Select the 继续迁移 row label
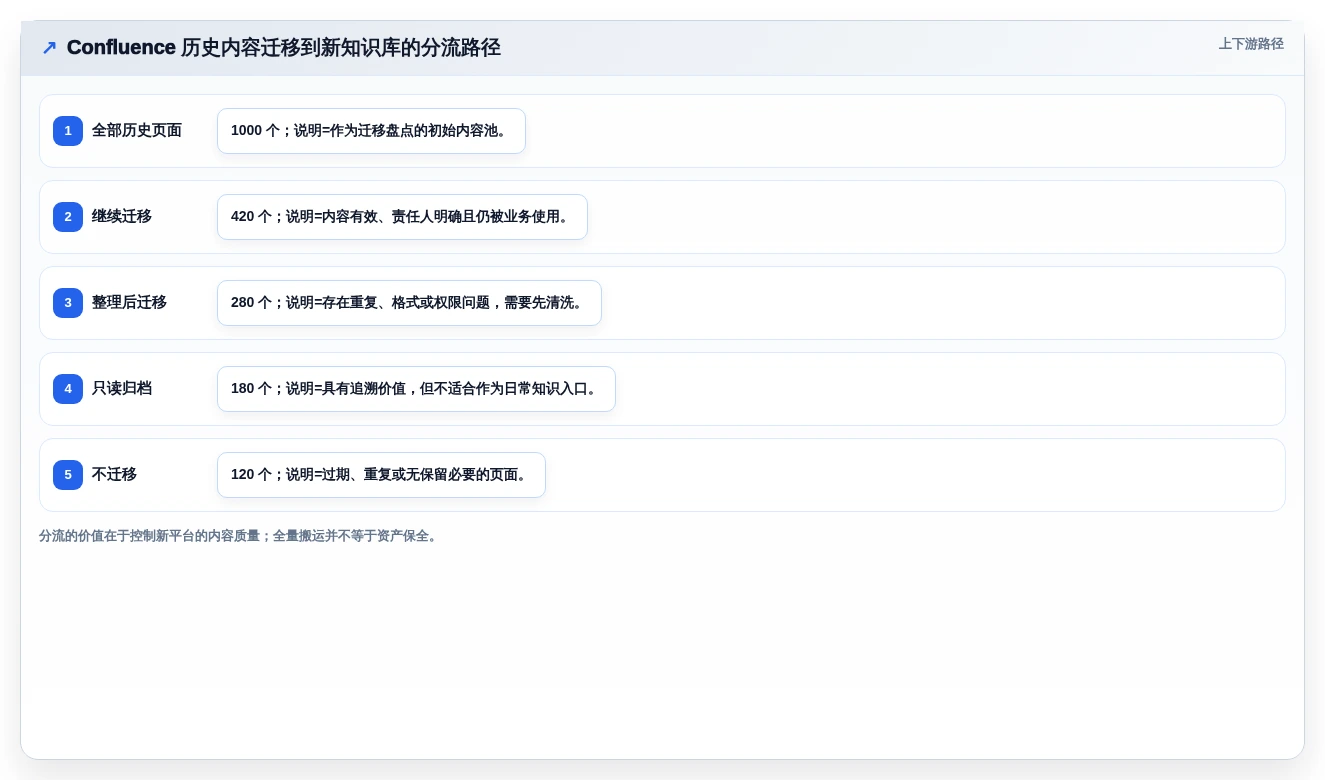Image resolution: width=1325 pixels, height=780 pixels. tap(122, 217)
